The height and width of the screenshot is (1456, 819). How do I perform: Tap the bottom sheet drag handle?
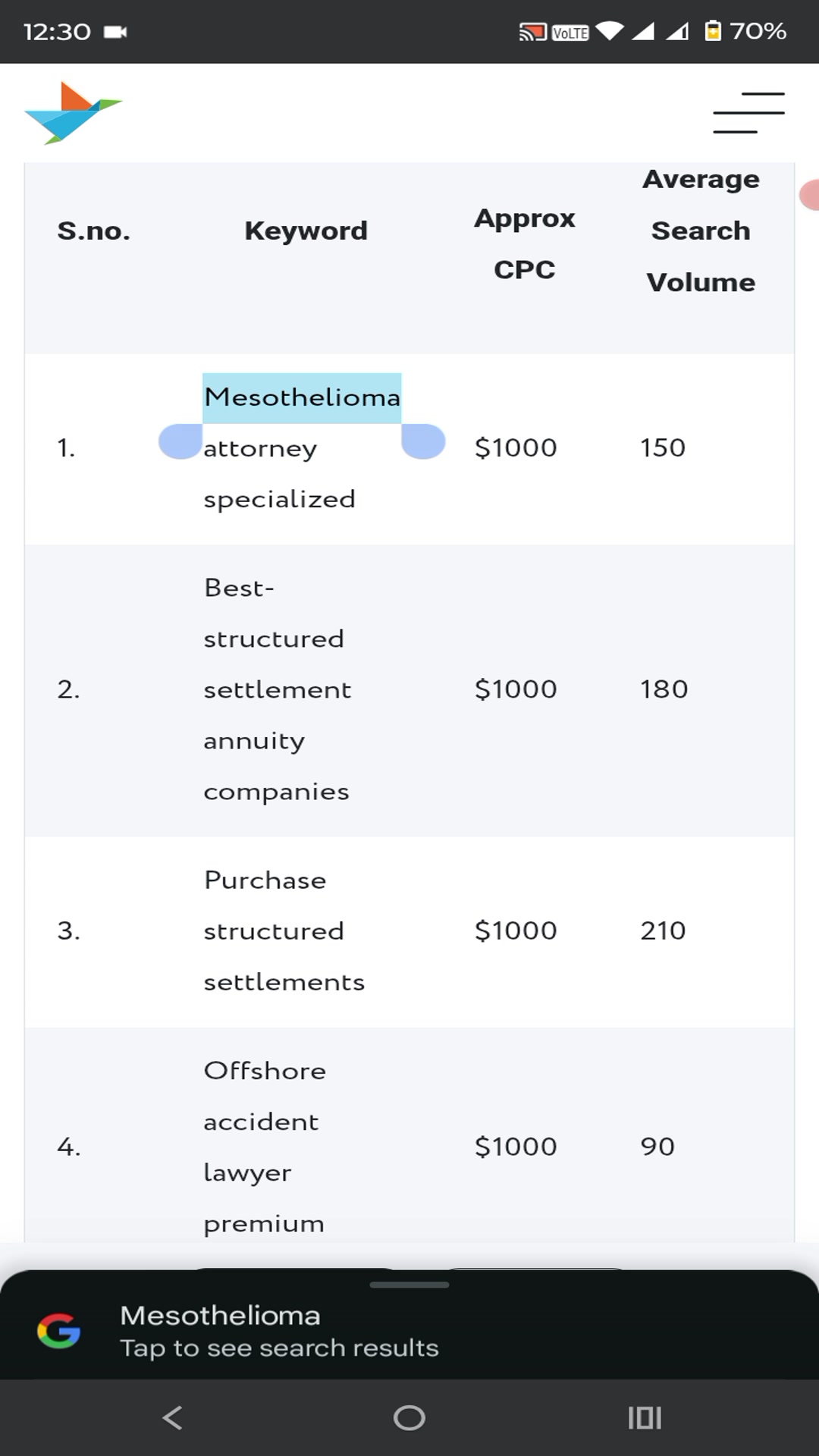(x=409, y=1285)
